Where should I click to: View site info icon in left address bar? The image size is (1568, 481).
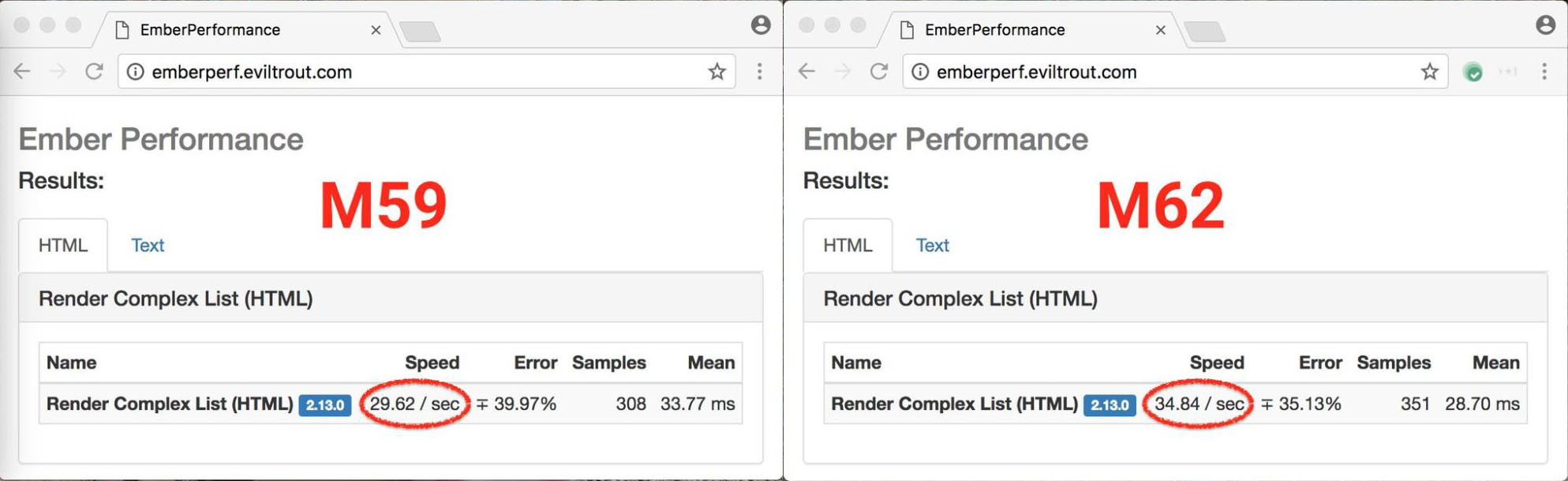[136, 72]
